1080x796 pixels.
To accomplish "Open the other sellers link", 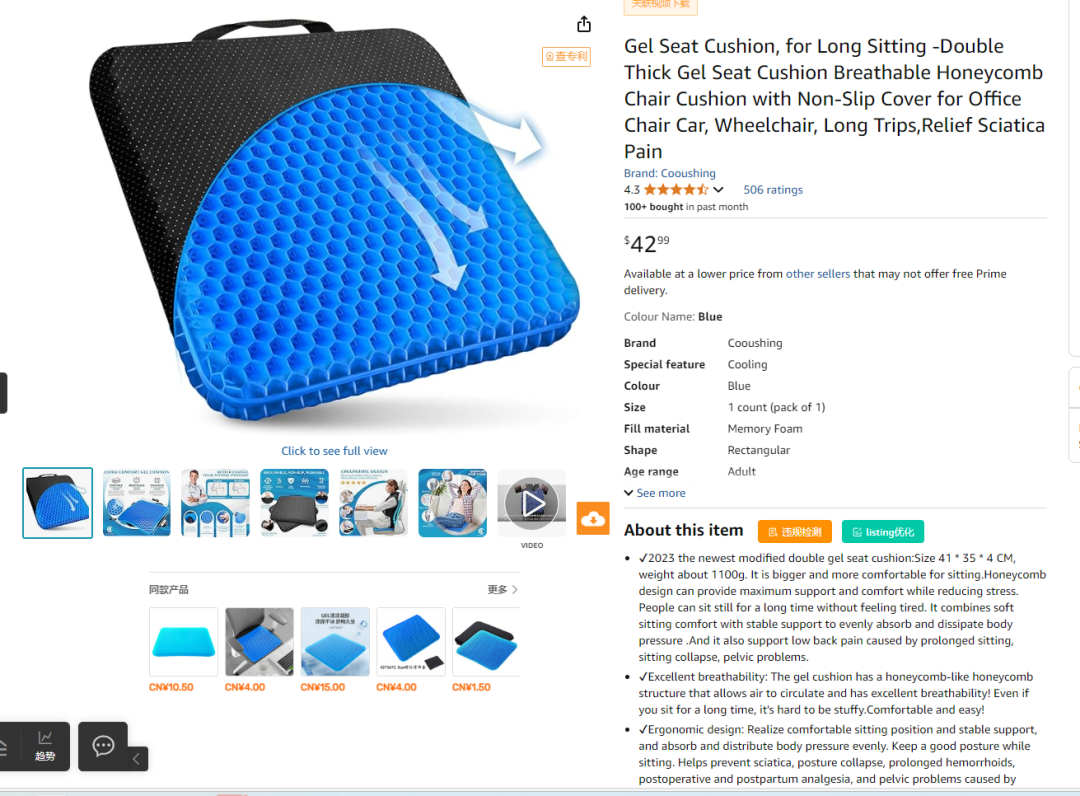I will [x=818, y=273].
